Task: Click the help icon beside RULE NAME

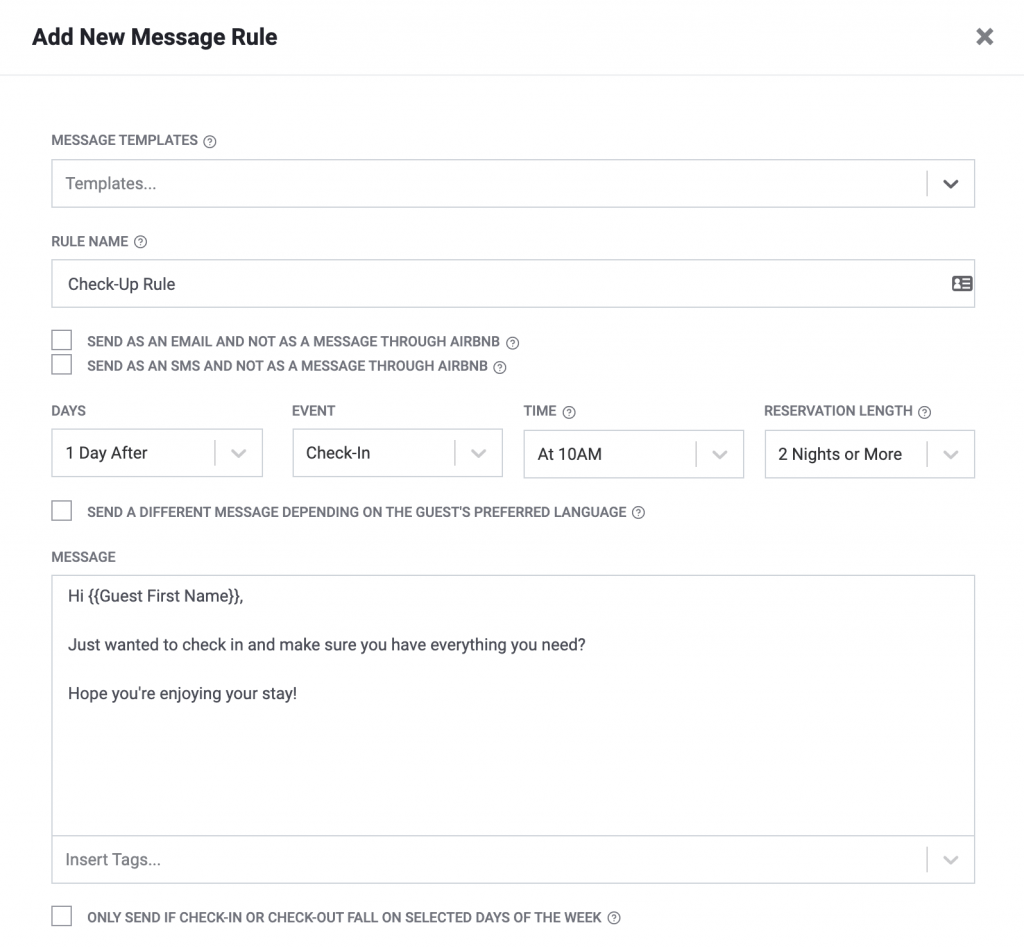Action: click(x=139, y=241)
